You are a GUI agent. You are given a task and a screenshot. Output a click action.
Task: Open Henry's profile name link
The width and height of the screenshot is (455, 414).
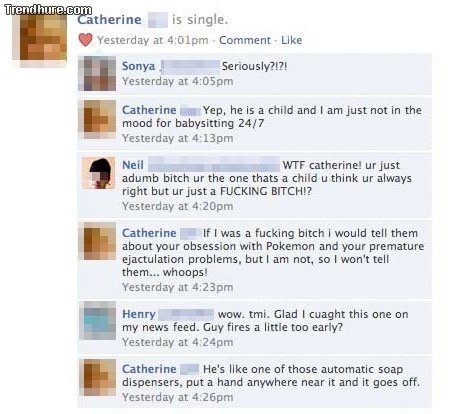pos(139,314)
